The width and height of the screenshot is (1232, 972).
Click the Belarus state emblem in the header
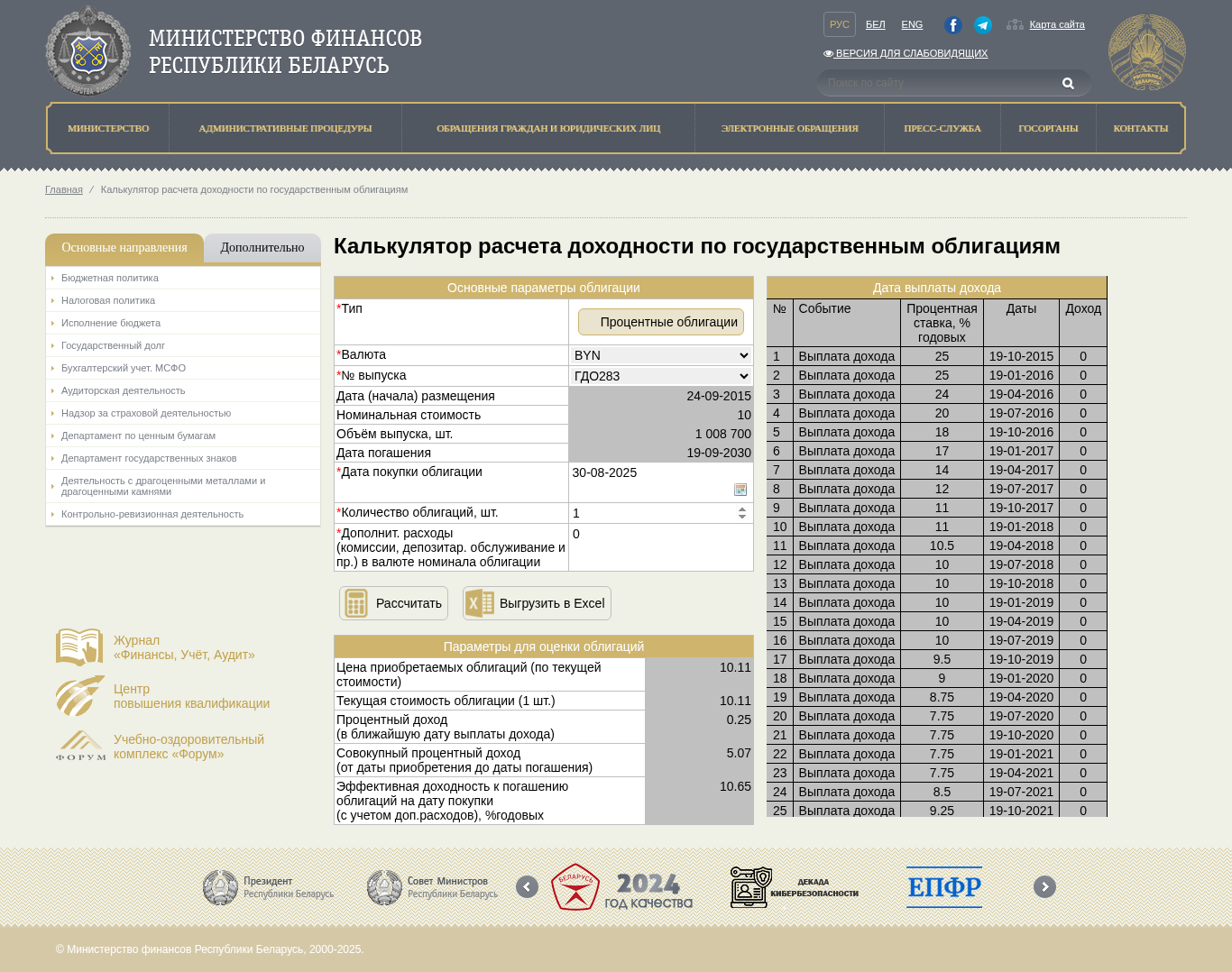coord(1147,52)
